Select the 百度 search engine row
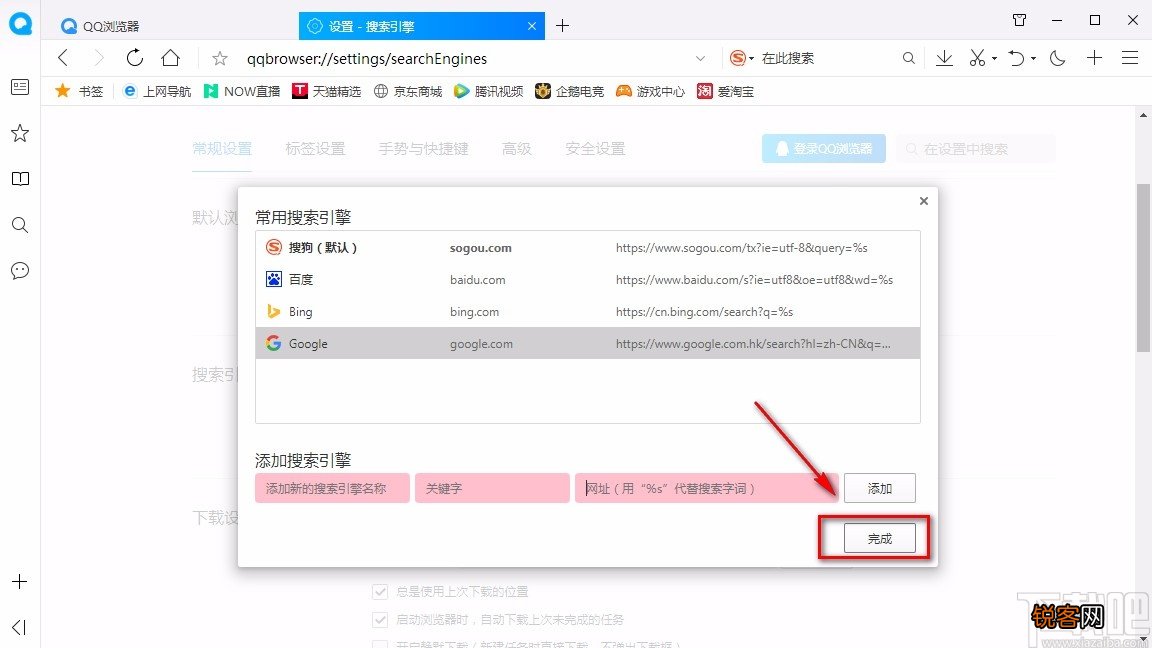This screenshot has width=1152, height=648. (x=588, y=279)
